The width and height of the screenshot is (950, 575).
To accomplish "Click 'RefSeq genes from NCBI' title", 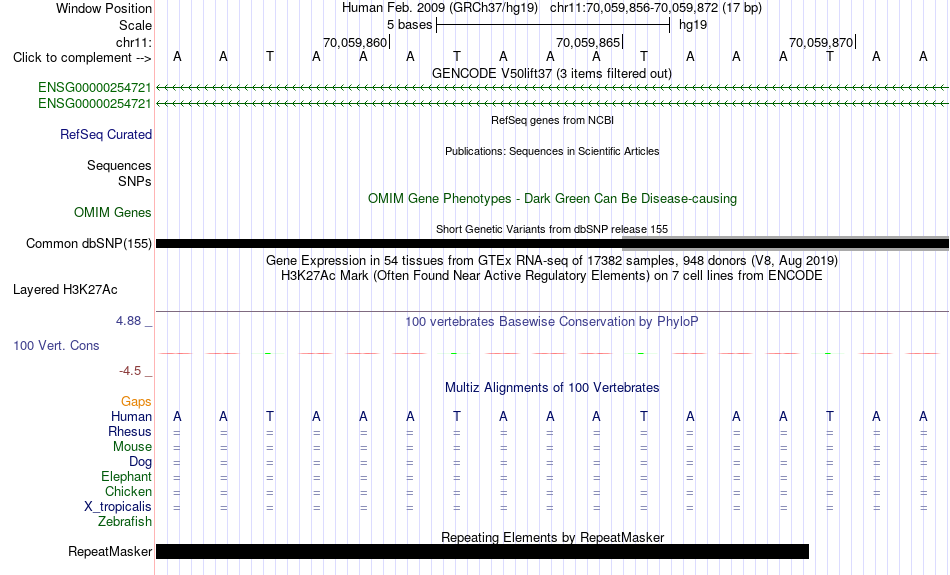I will 553,120.
